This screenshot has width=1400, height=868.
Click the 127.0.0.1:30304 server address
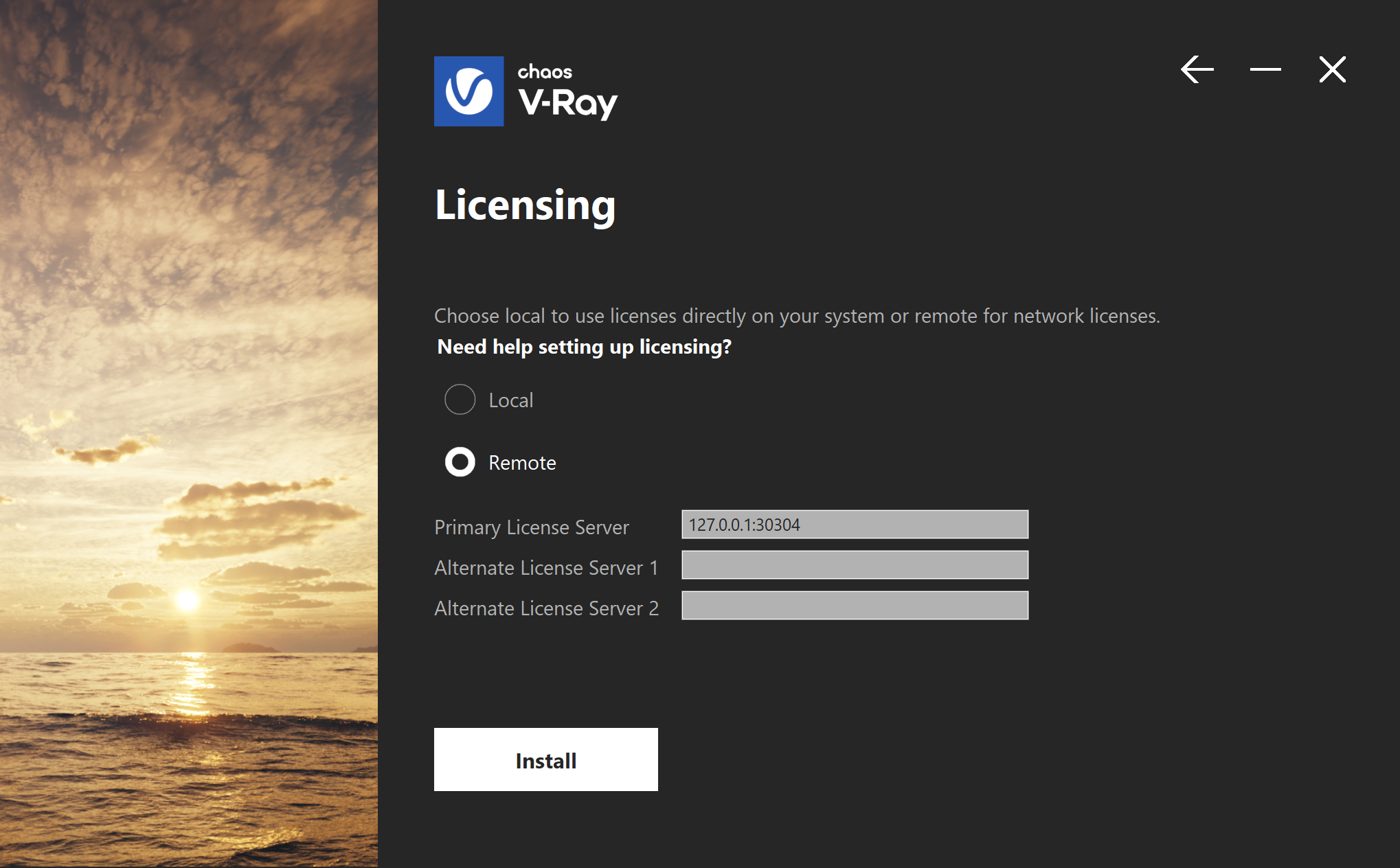(745, 524)
